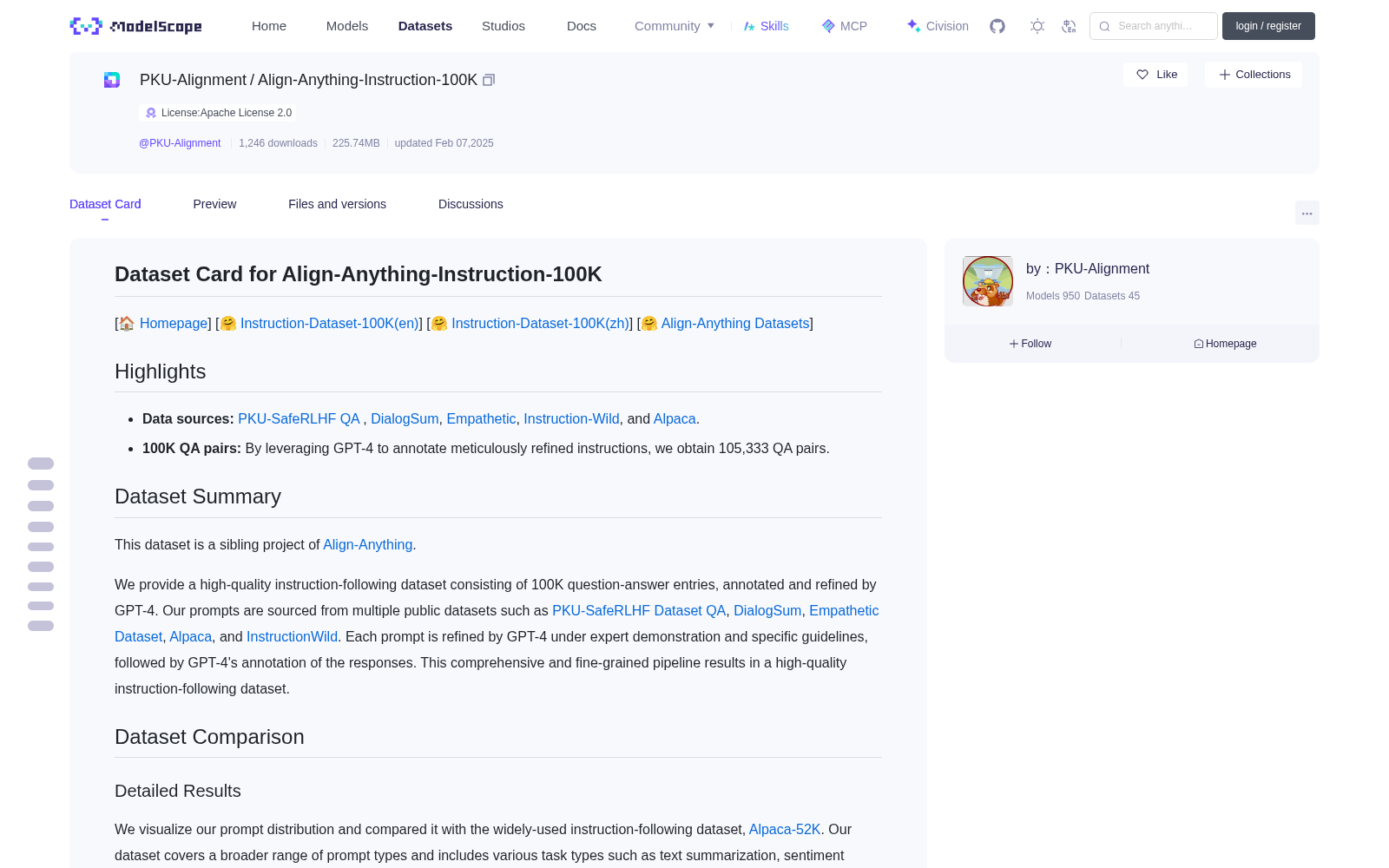Viewport: 1389px width, 868px height.
Task: Open Civision from the top bar
Action: pos(938,26)
